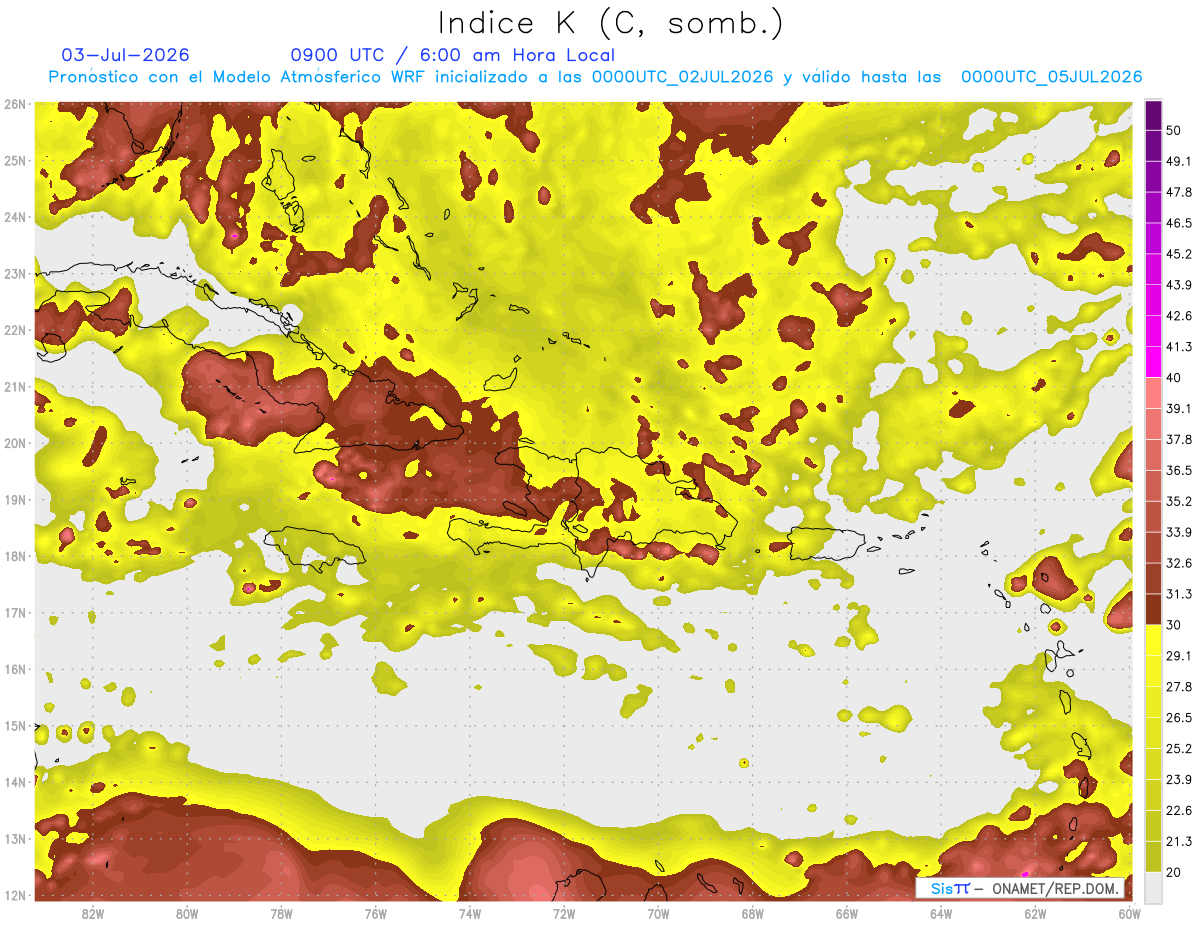
Task: Click the latitude label '15N'
Action: pyautogui.click(x=14, y=725)
